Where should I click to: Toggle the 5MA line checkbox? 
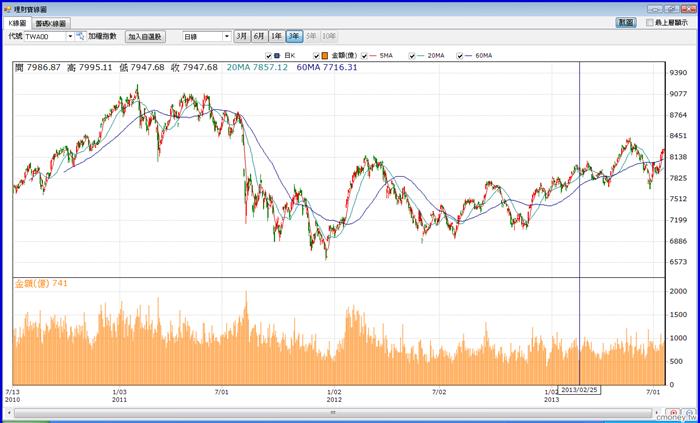[x=364, y=56]
